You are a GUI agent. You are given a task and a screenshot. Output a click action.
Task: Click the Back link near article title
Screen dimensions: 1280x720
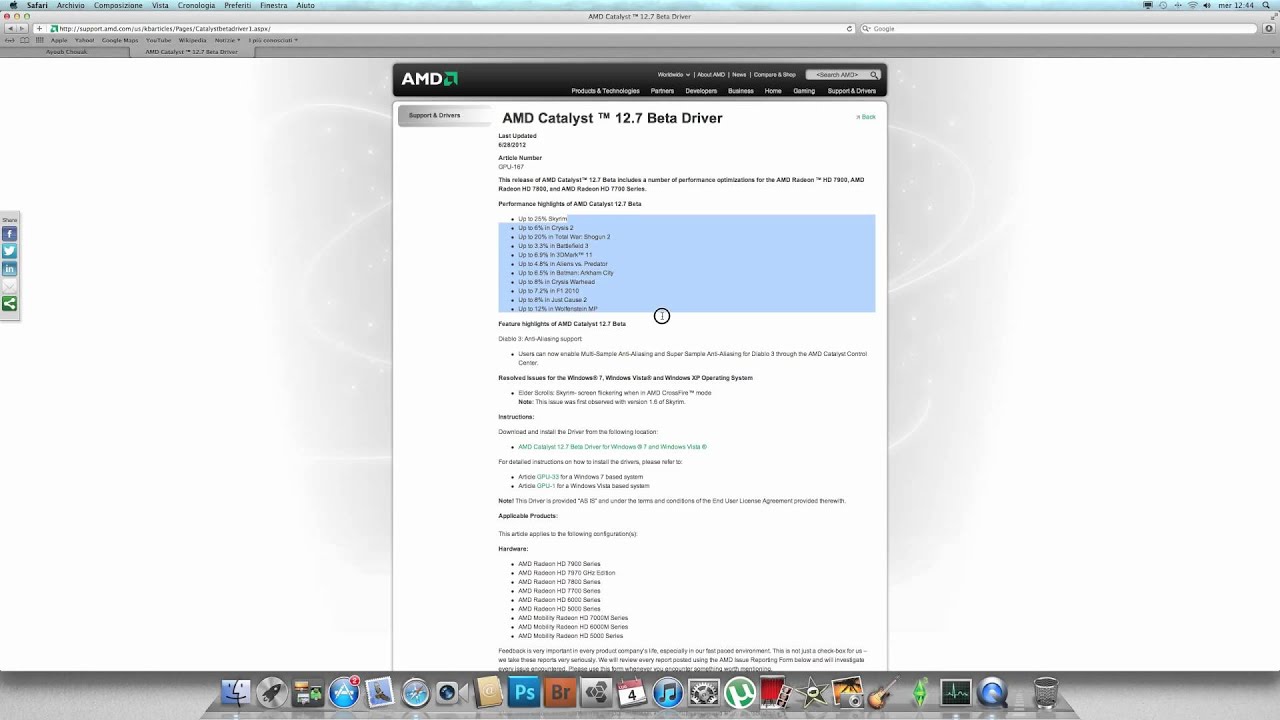(x=866, y=117)
